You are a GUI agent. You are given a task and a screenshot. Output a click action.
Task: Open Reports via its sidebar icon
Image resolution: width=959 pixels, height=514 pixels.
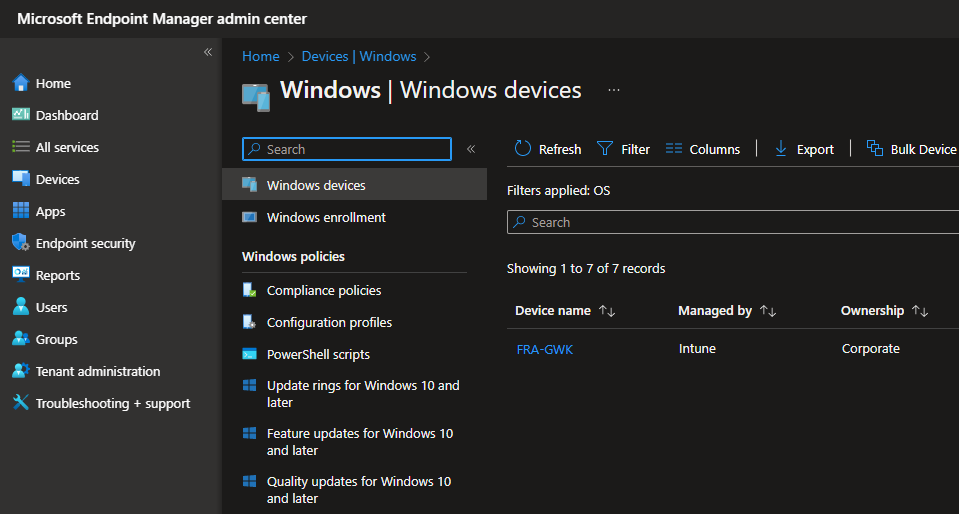coord(21,275)
